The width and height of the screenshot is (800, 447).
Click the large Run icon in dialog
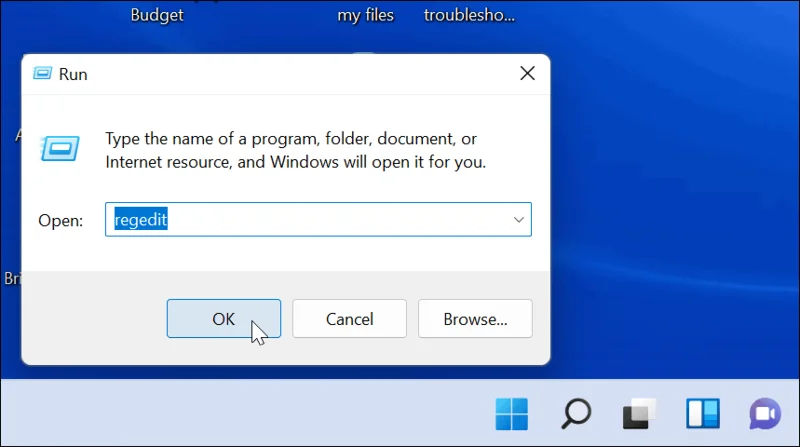click(x=60, y=148)
